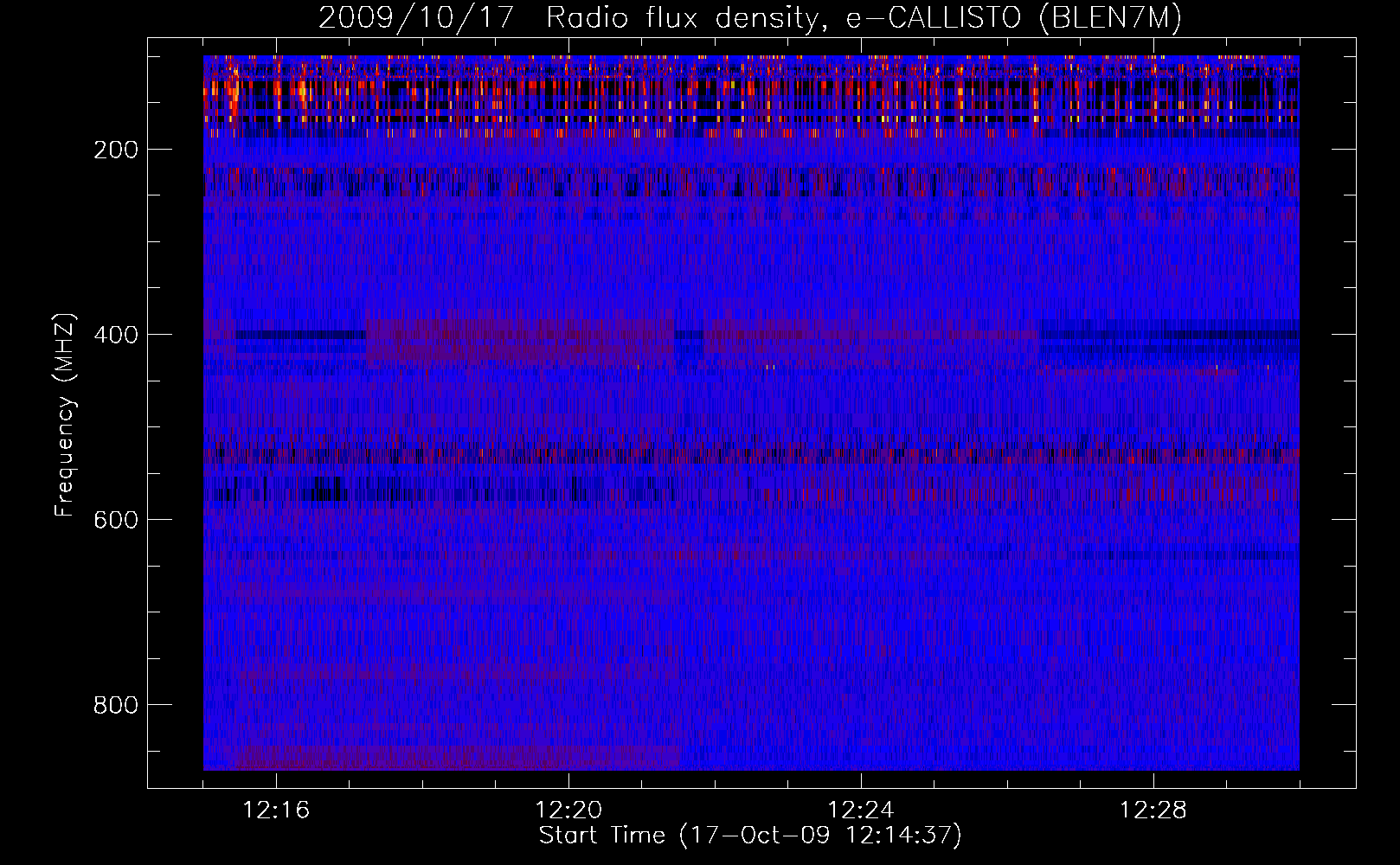Viewport: 1400px width, 865px height.
Task: Click the 12:28 time tick label
Action: (x=1153, y=811)
